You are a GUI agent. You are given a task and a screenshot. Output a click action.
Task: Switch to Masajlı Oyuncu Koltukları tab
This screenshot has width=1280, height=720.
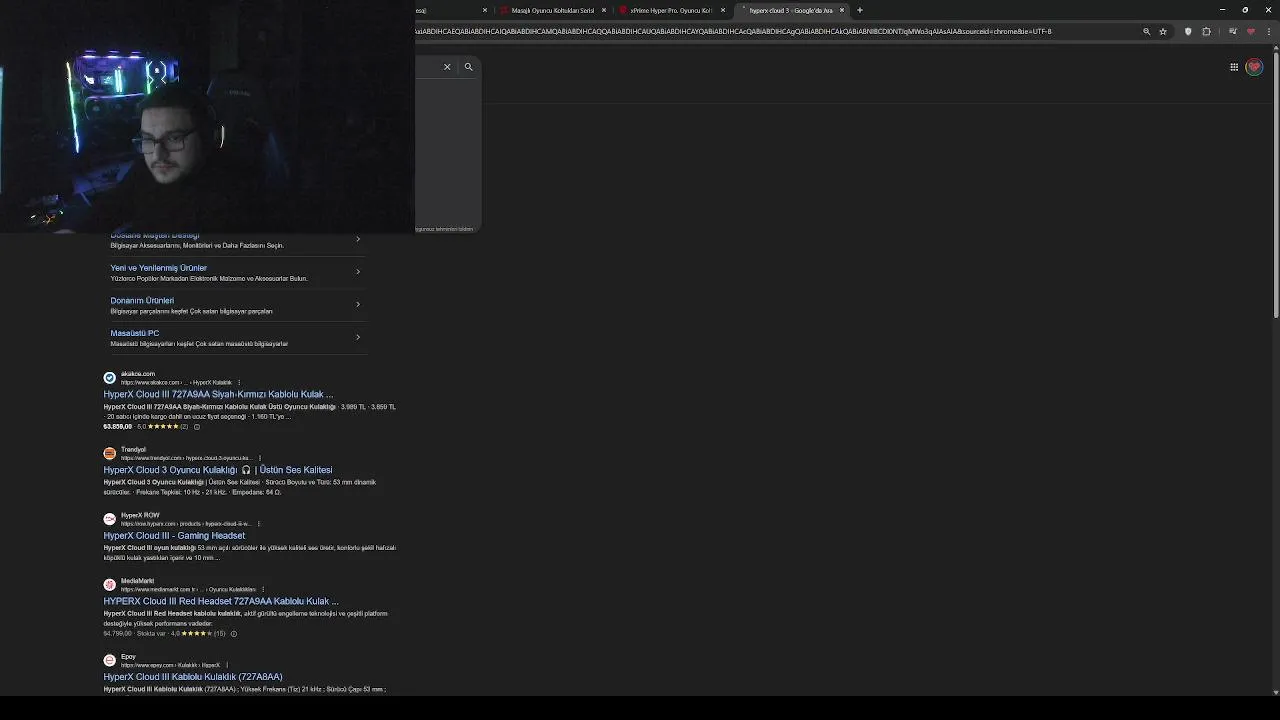[552, 10]
